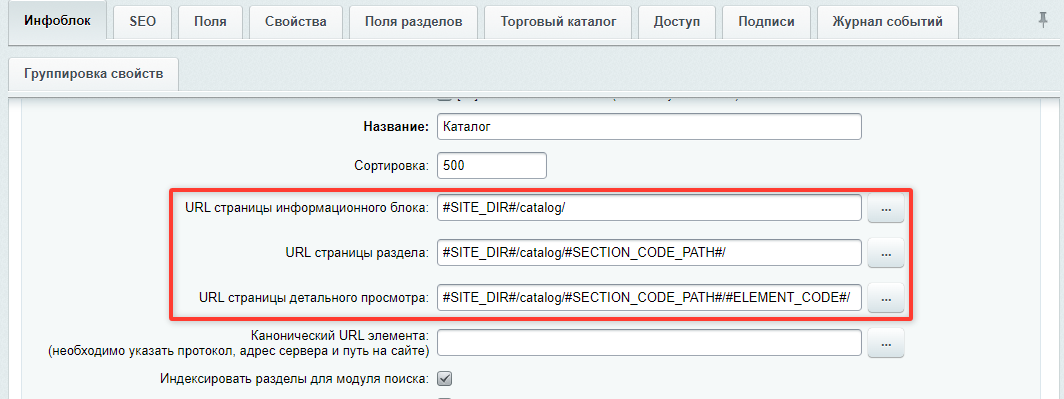Focus the URL страницы раздела field

click(649, 253)
